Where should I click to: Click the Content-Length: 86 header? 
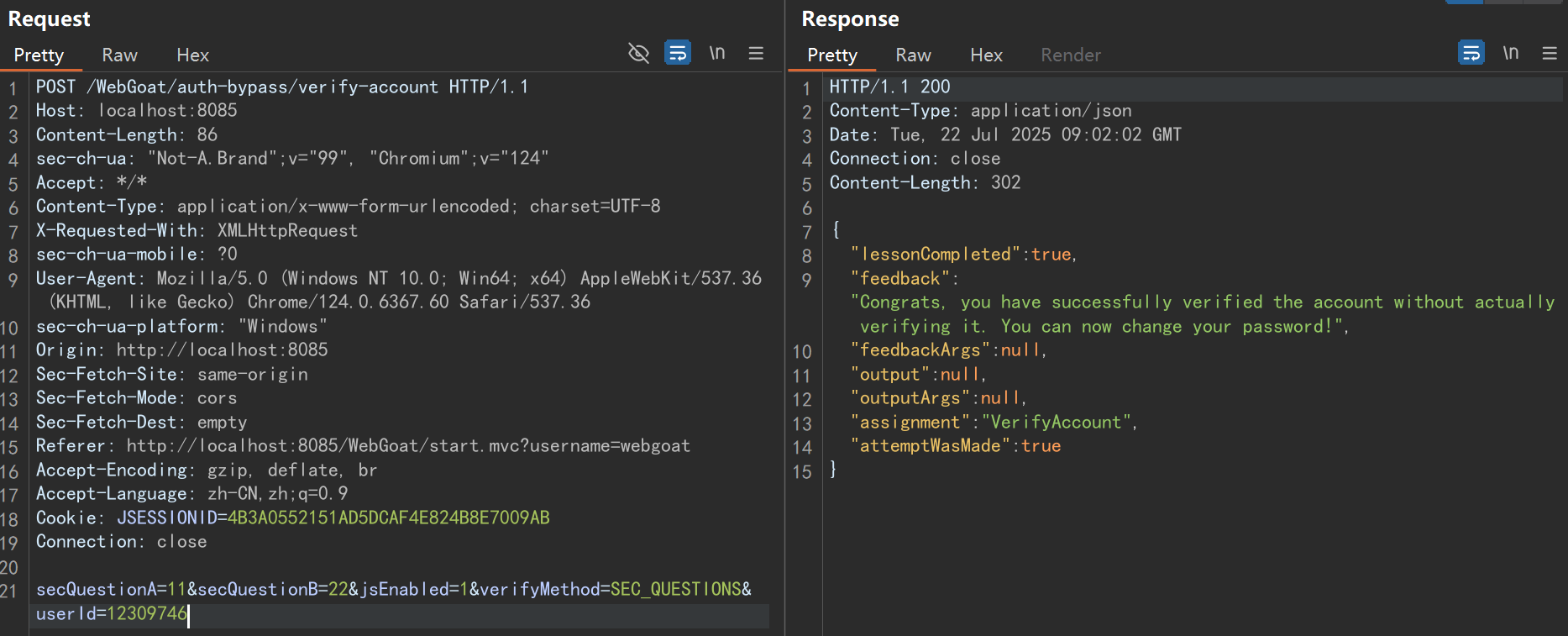pos(126,134)
